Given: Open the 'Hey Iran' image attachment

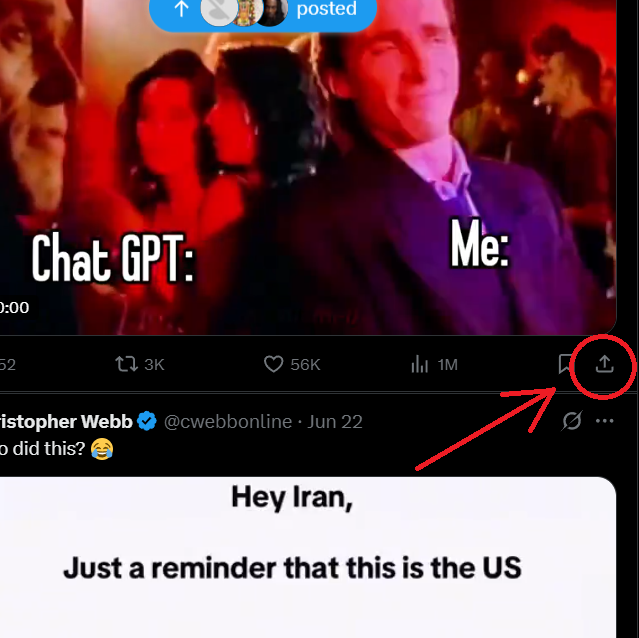Looking at the screenshot, I should coord(308,557).
